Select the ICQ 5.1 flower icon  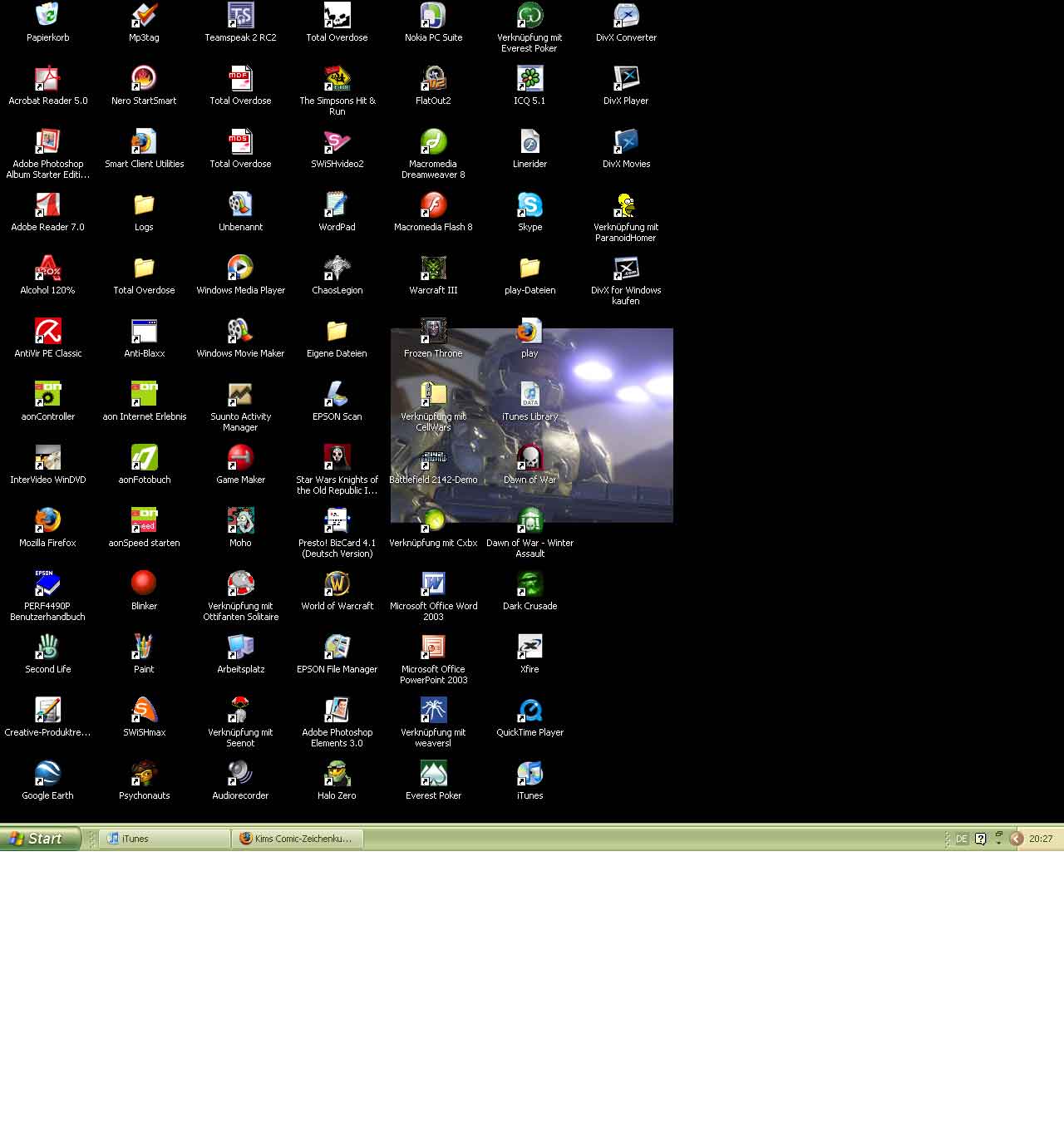click(530, 79)
